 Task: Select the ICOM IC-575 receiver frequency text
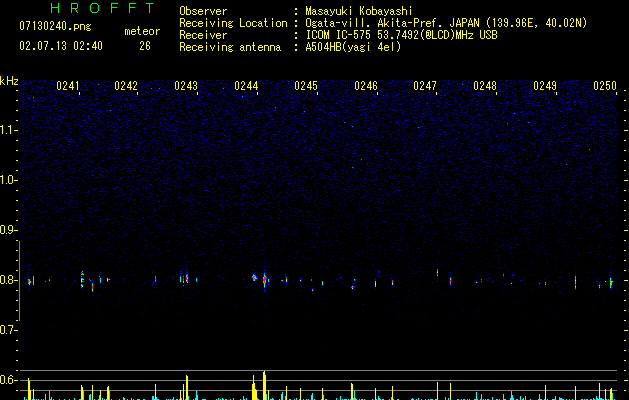point(401,35)
